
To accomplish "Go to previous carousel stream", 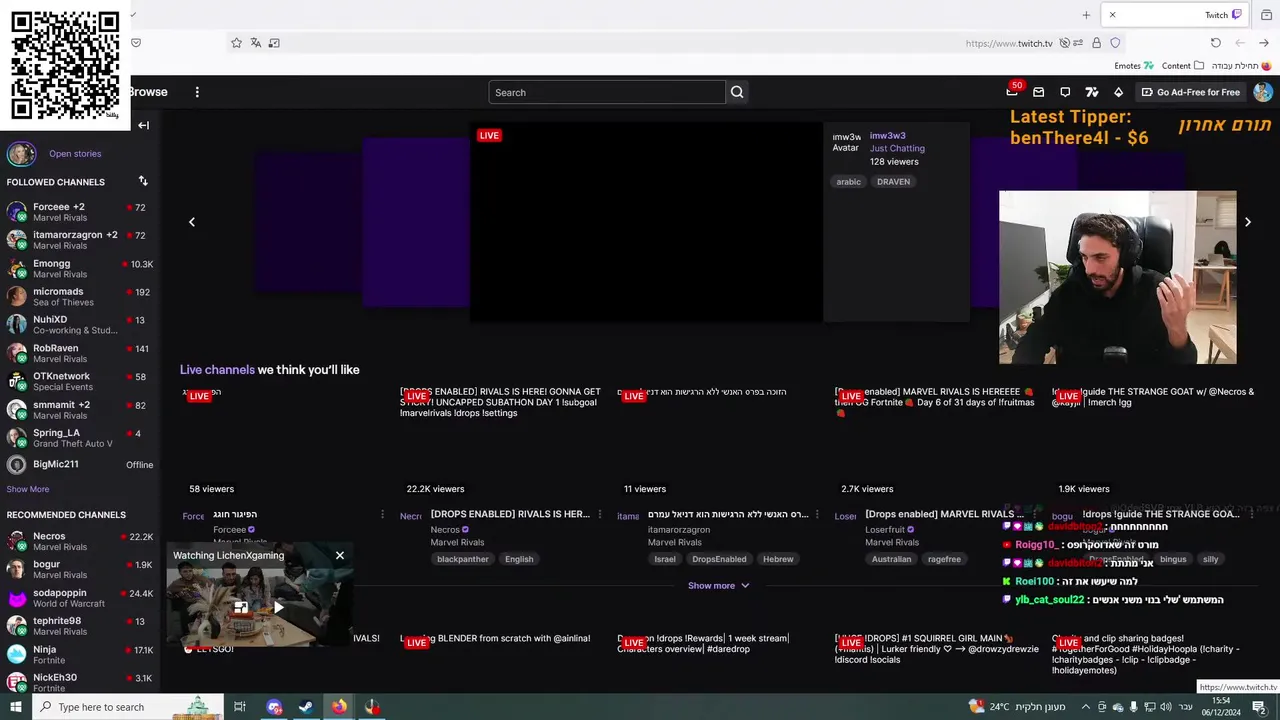I will [192, 222].
